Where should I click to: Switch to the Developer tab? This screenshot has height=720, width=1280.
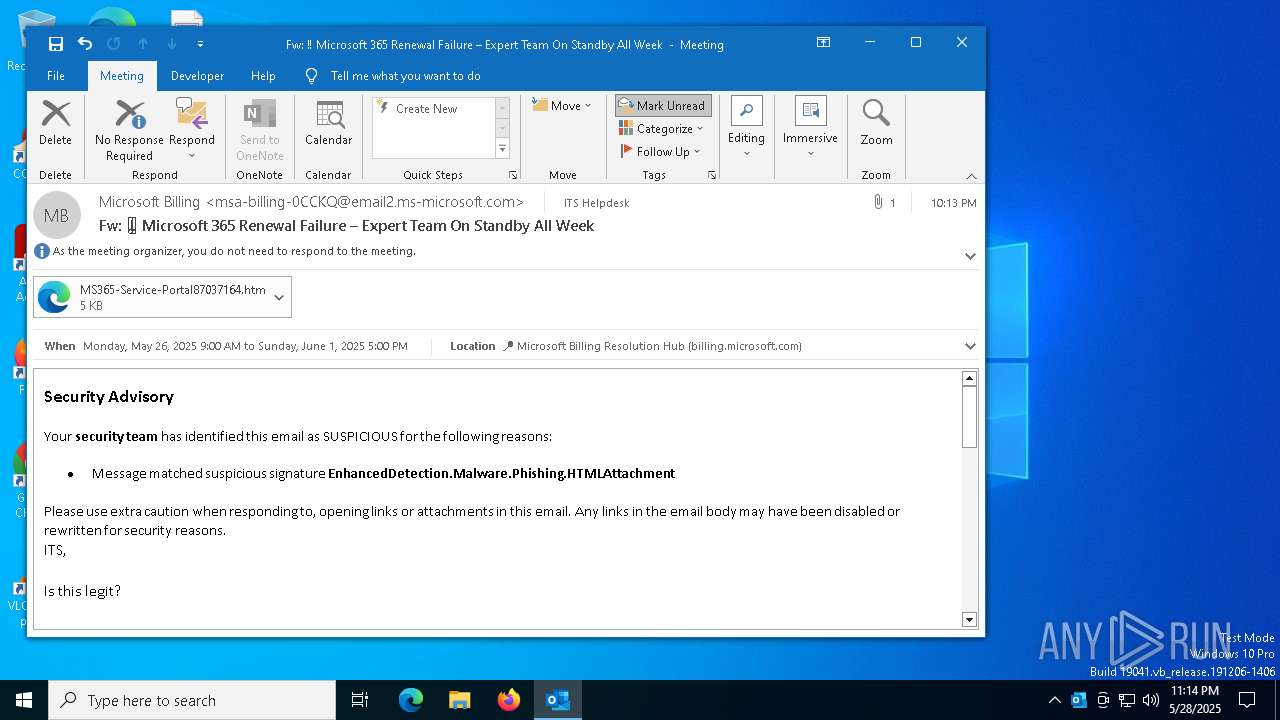(x=197, y=76)
